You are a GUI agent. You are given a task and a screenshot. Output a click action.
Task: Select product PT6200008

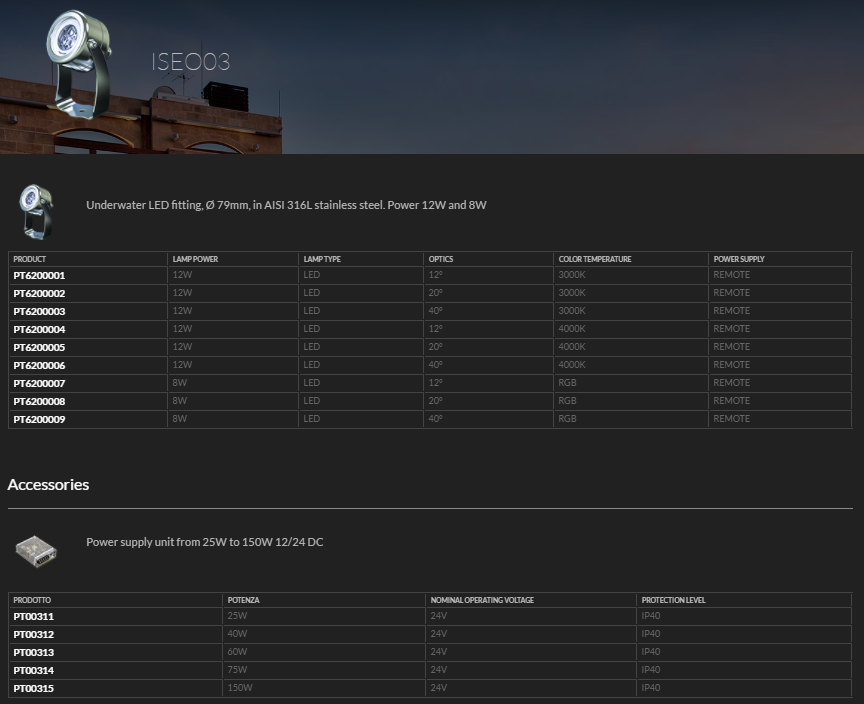(39, 401)
